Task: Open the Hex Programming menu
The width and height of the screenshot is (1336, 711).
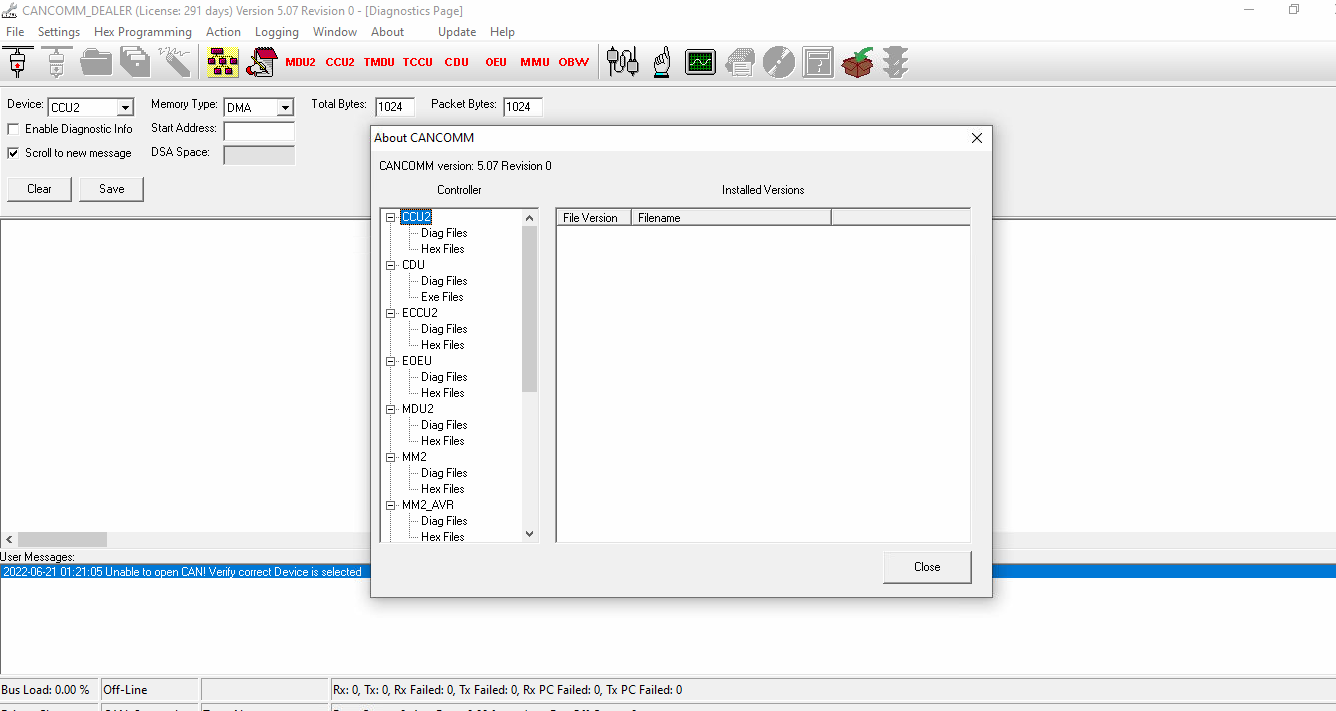Action: tap(142, 31)
